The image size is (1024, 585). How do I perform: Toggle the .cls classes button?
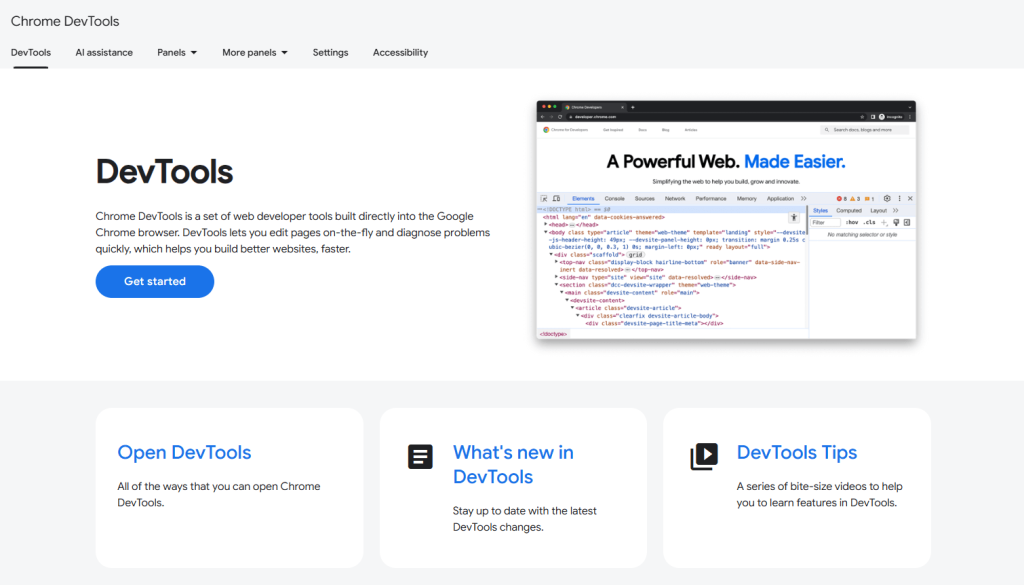869,222
